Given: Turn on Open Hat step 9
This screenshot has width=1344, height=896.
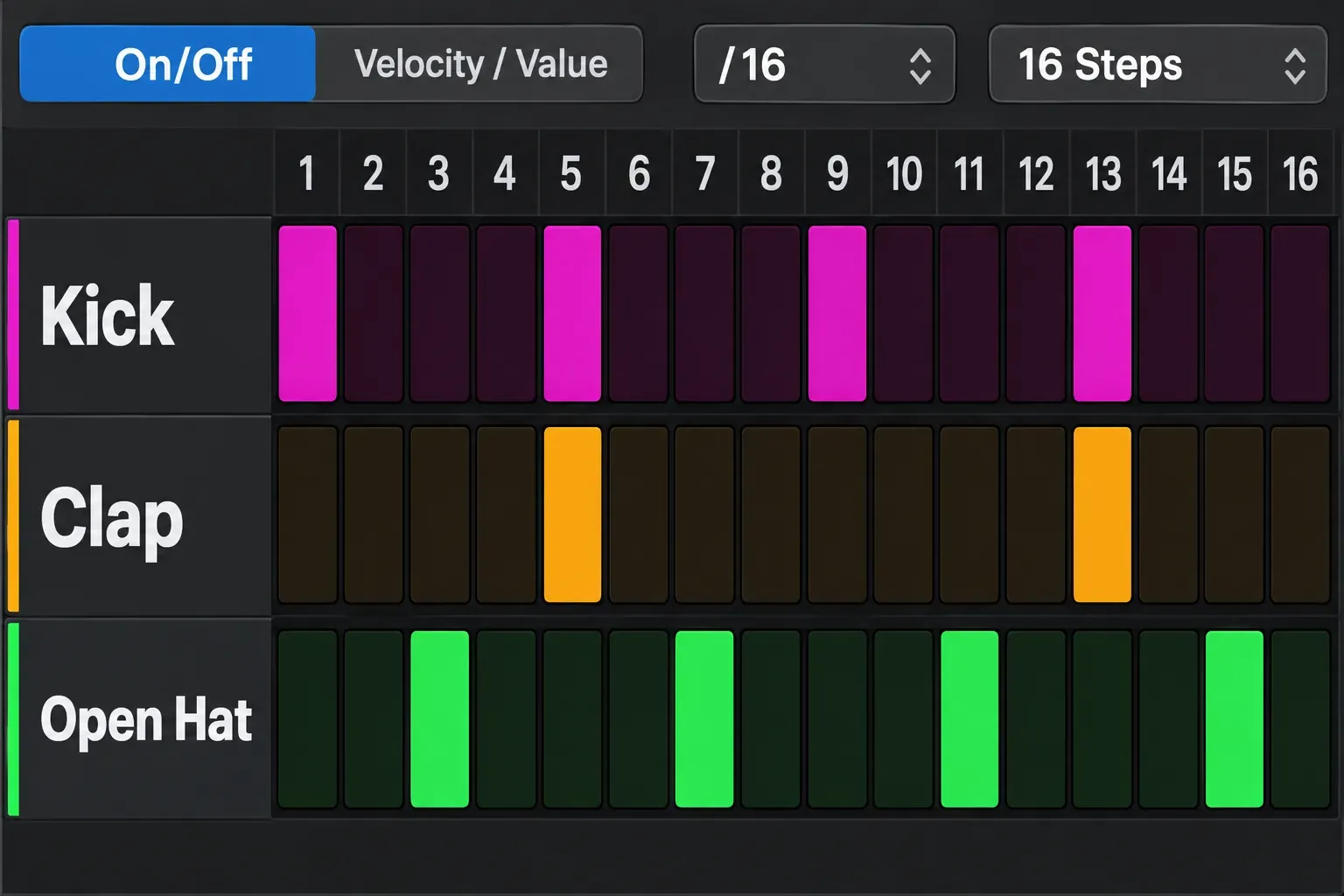Looking at the screenshot, I should point(837,718).
